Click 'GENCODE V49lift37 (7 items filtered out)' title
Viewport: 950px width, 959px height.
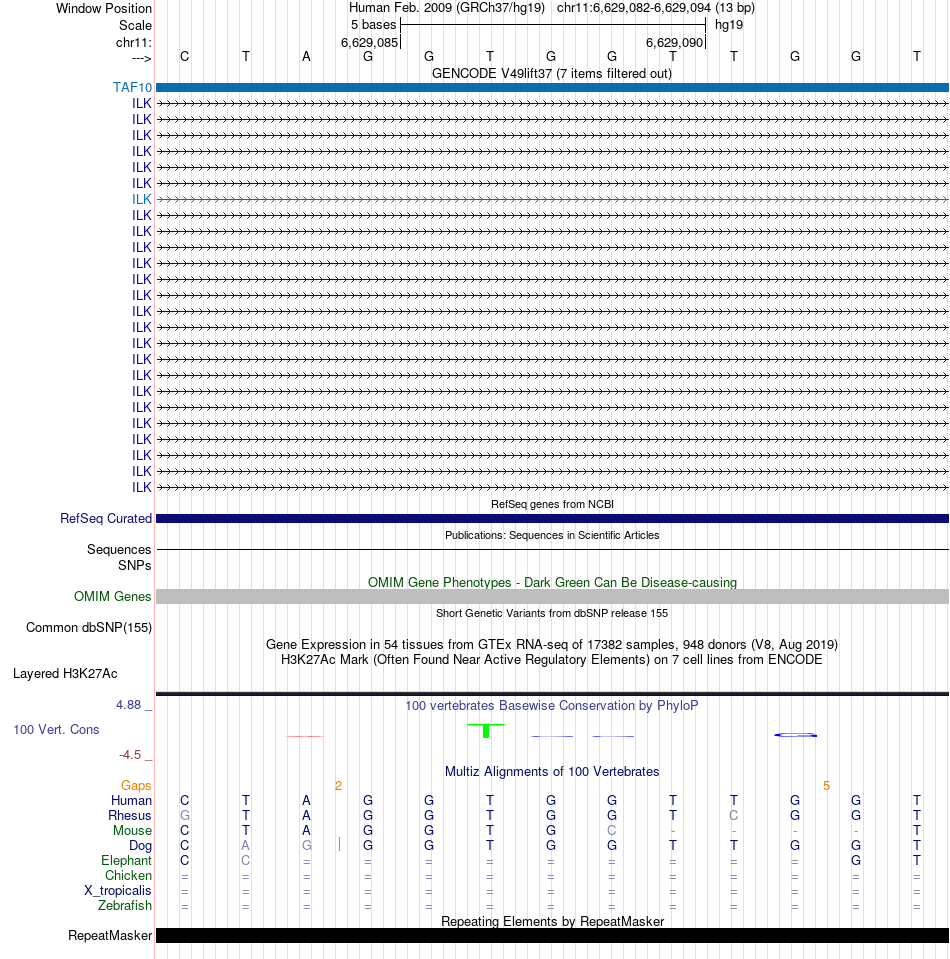coord(552,73)
